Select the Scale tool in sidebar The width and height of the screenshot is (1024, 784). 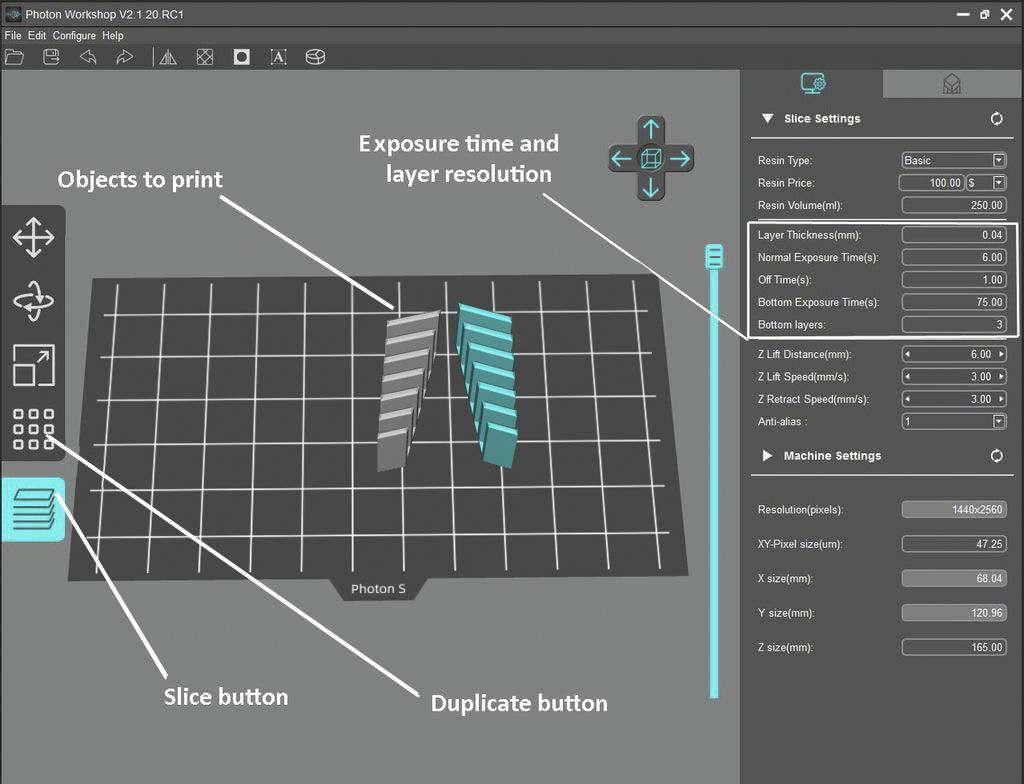pos(33,365)
